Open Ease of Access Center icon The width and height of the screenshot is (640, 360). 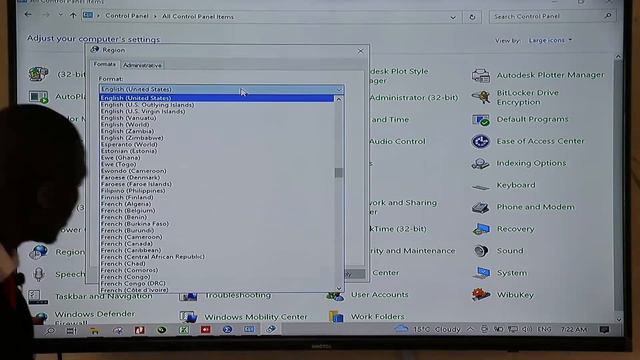coord(480,141)
